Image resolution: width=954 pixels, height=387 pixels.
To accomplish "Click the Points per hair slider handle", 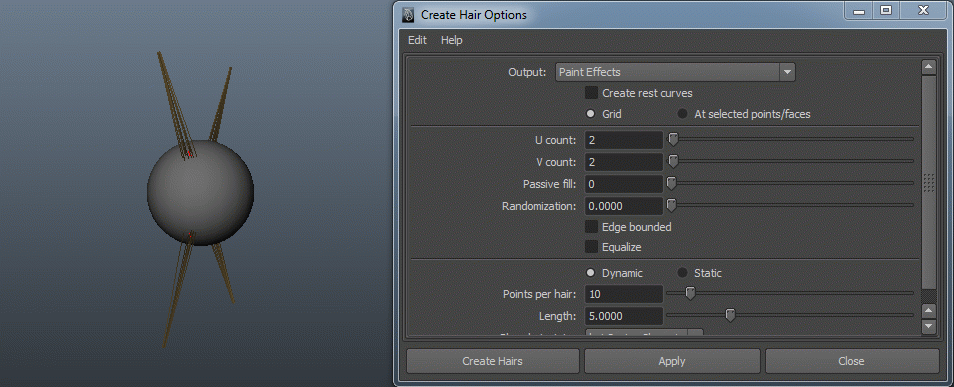I will [x=690, y=293].
